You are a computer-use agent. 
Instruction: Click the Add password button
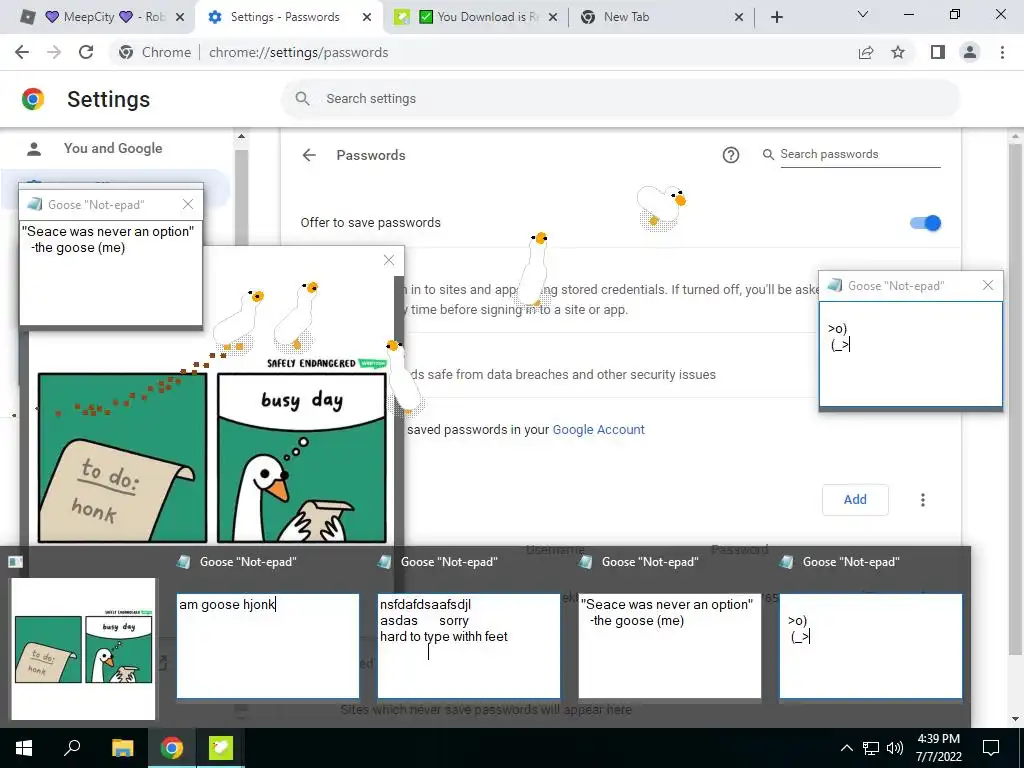tap(855, 500)
